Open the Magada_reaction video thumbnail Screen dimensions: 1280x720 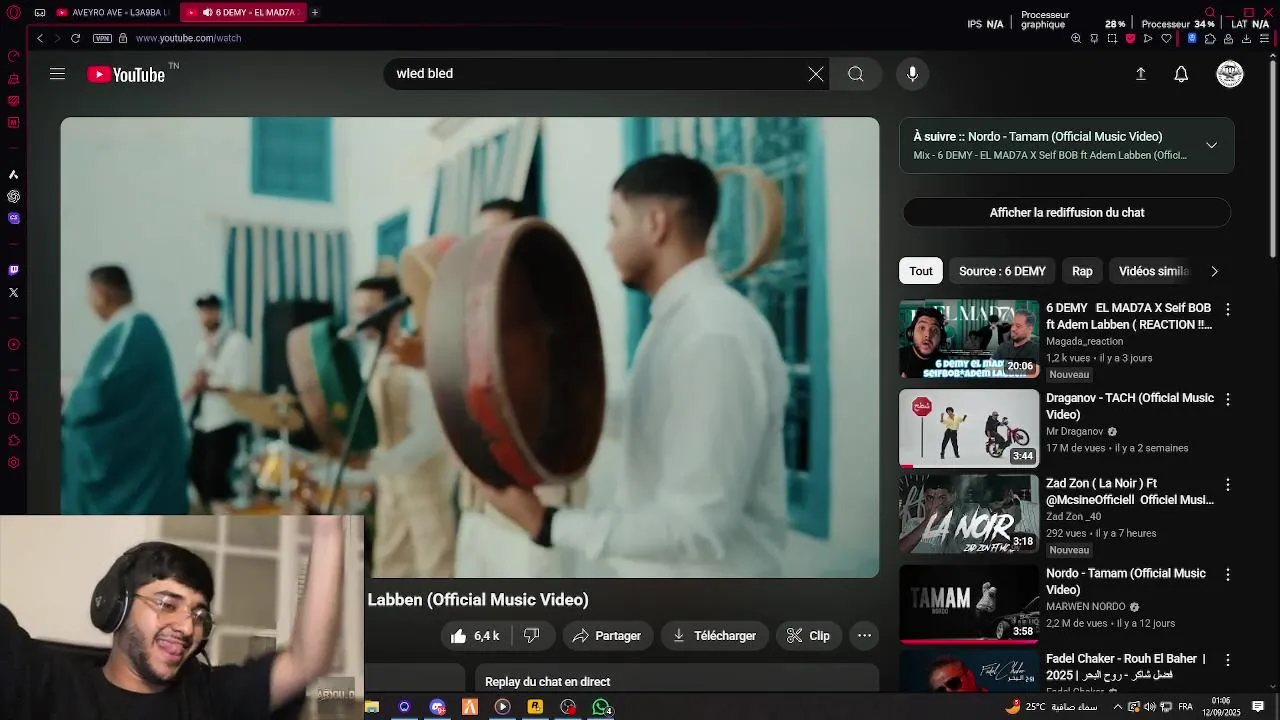pyautogui.click(x=969, y=339)
